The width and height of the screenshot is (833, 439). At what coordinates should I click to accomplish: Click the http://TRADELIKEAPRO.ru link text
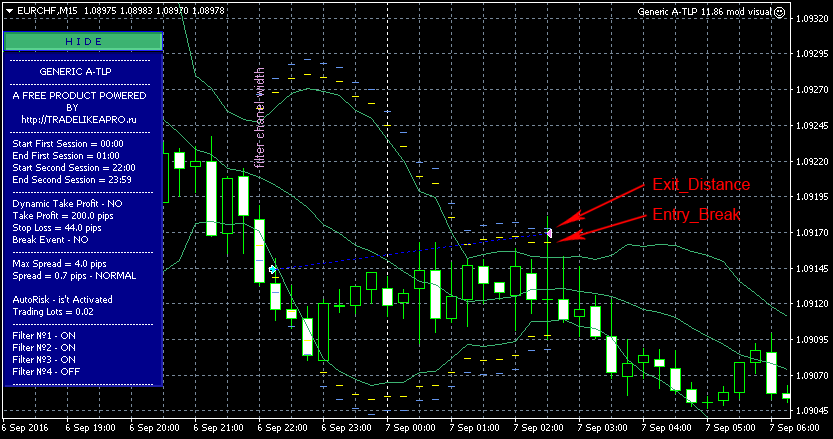point(79,120)
